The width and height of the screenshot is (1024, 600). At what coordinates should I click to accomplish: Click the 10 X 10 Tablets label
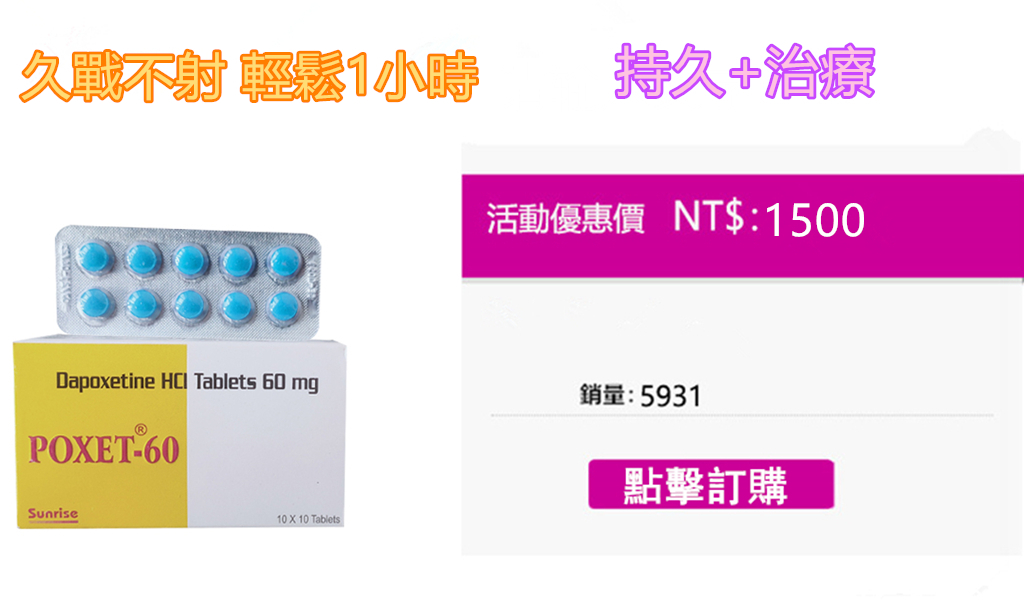pyautogui.click(x=308, y=519)
